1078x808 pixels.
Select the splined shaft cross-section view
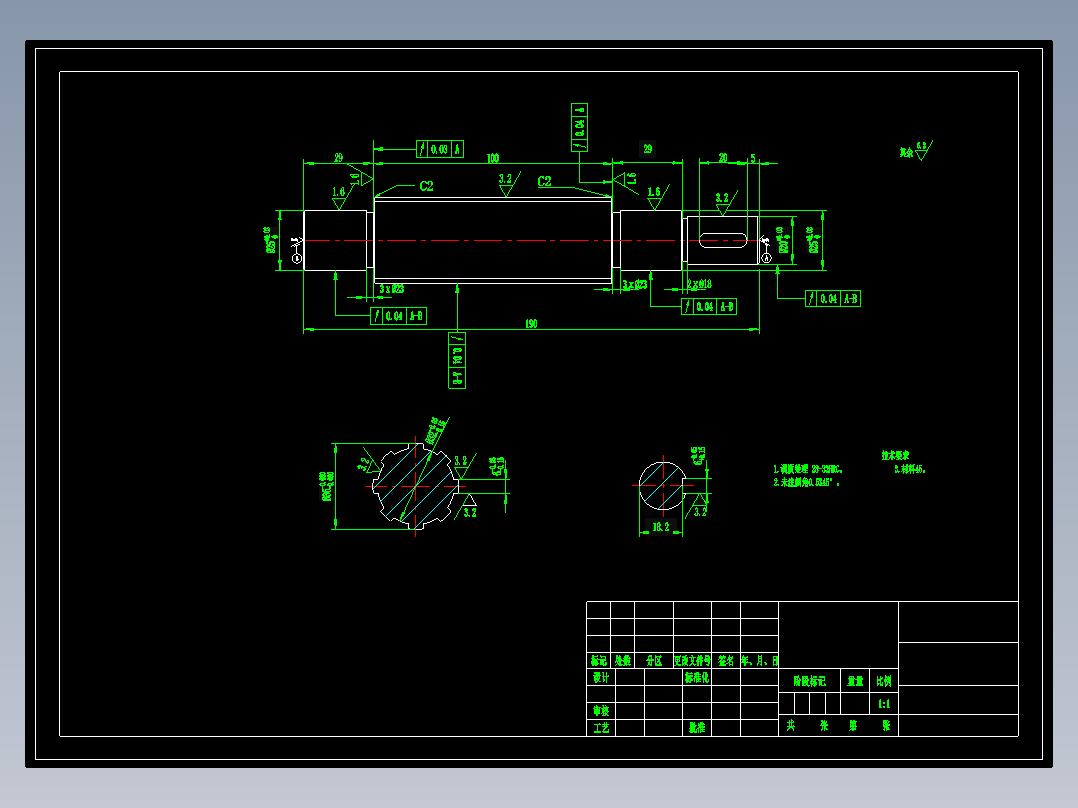pyautogui.click(x=415, y=486)
